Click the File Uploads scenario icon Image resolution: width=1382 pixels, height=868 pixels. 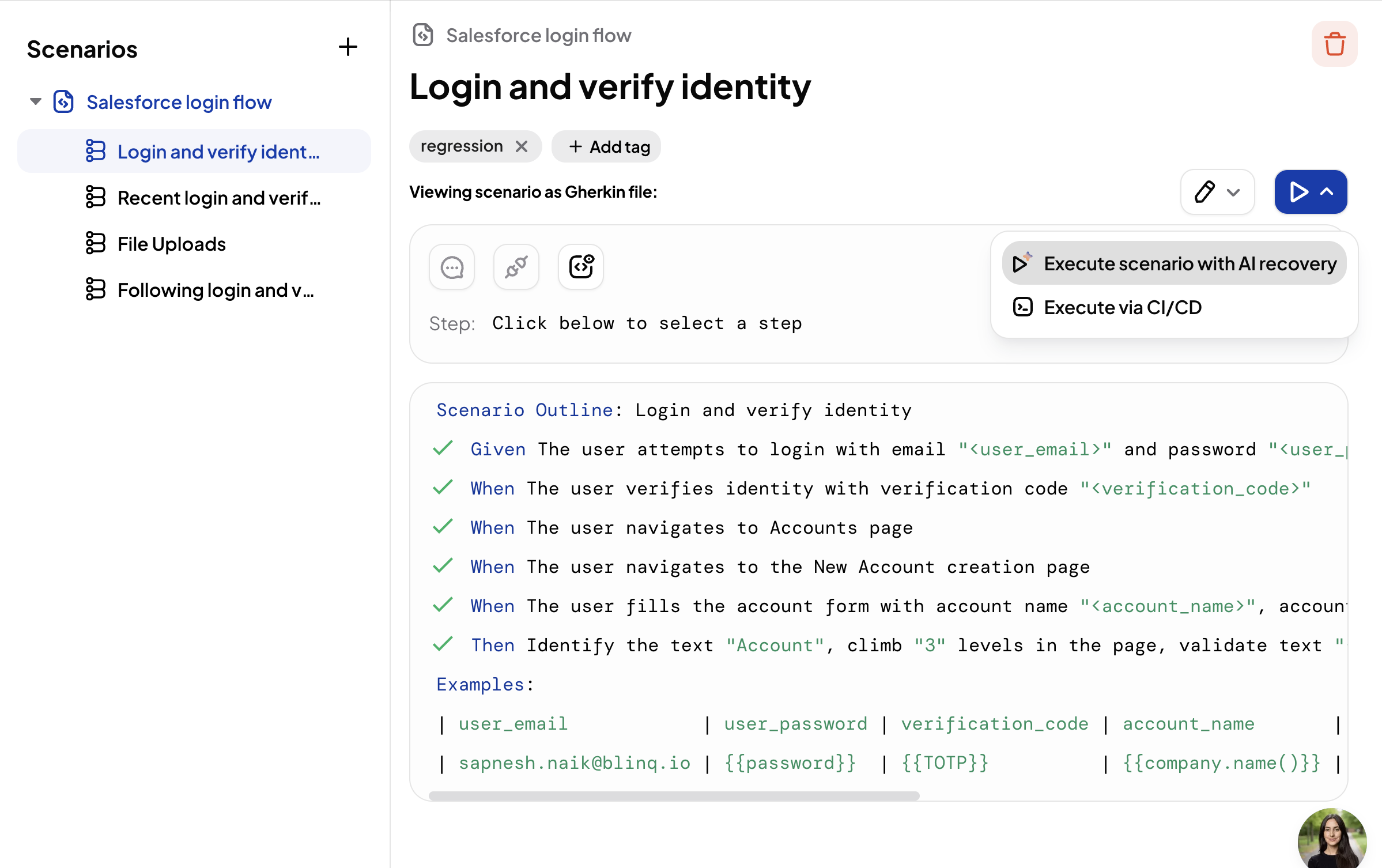[96, 244]
